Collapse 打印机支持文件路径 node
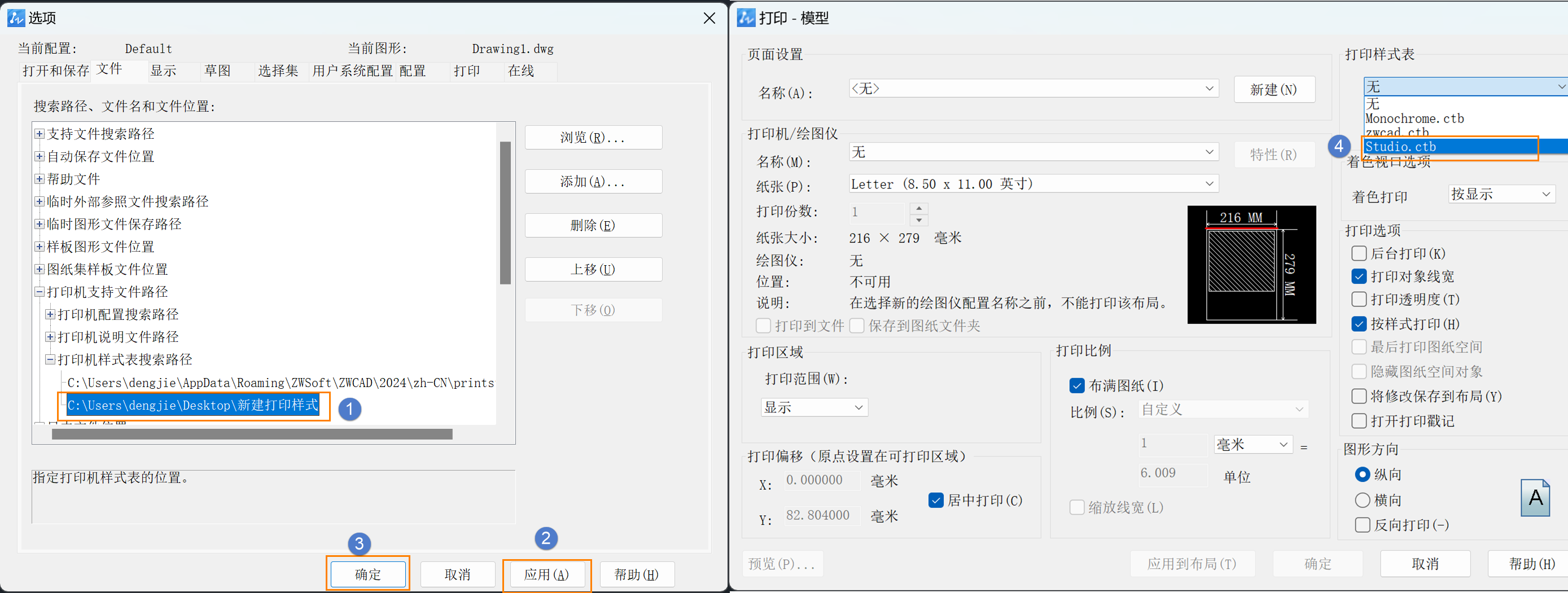 [40, 291]
